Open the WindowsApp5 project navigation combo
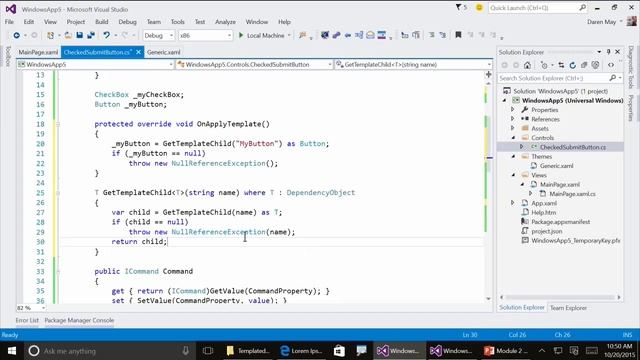This screenshot has height=360, width=640. (x=96, y=64)
